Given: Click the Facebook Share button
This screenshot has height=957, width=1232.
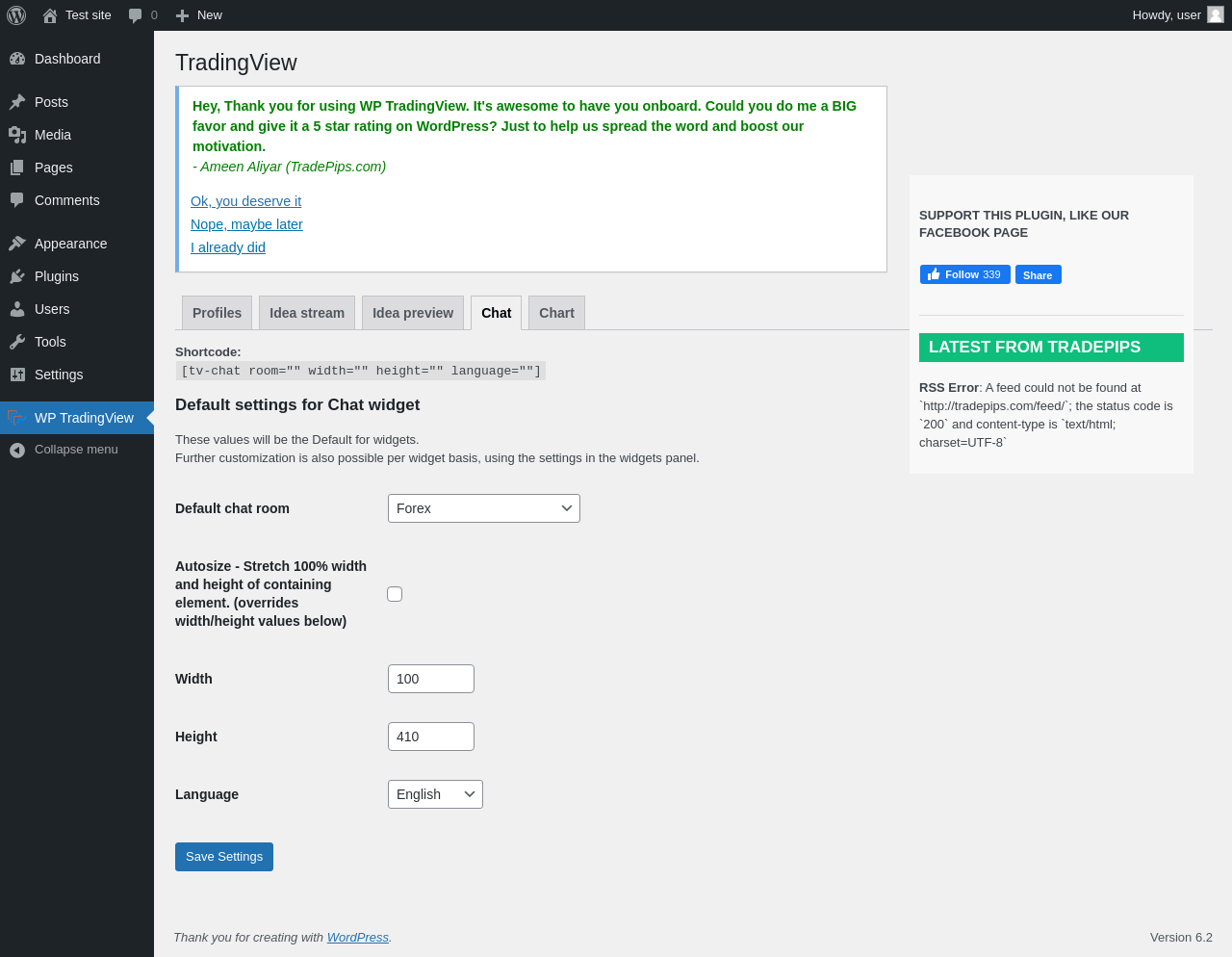Looking at the screenshot, I should [1038, 274].
